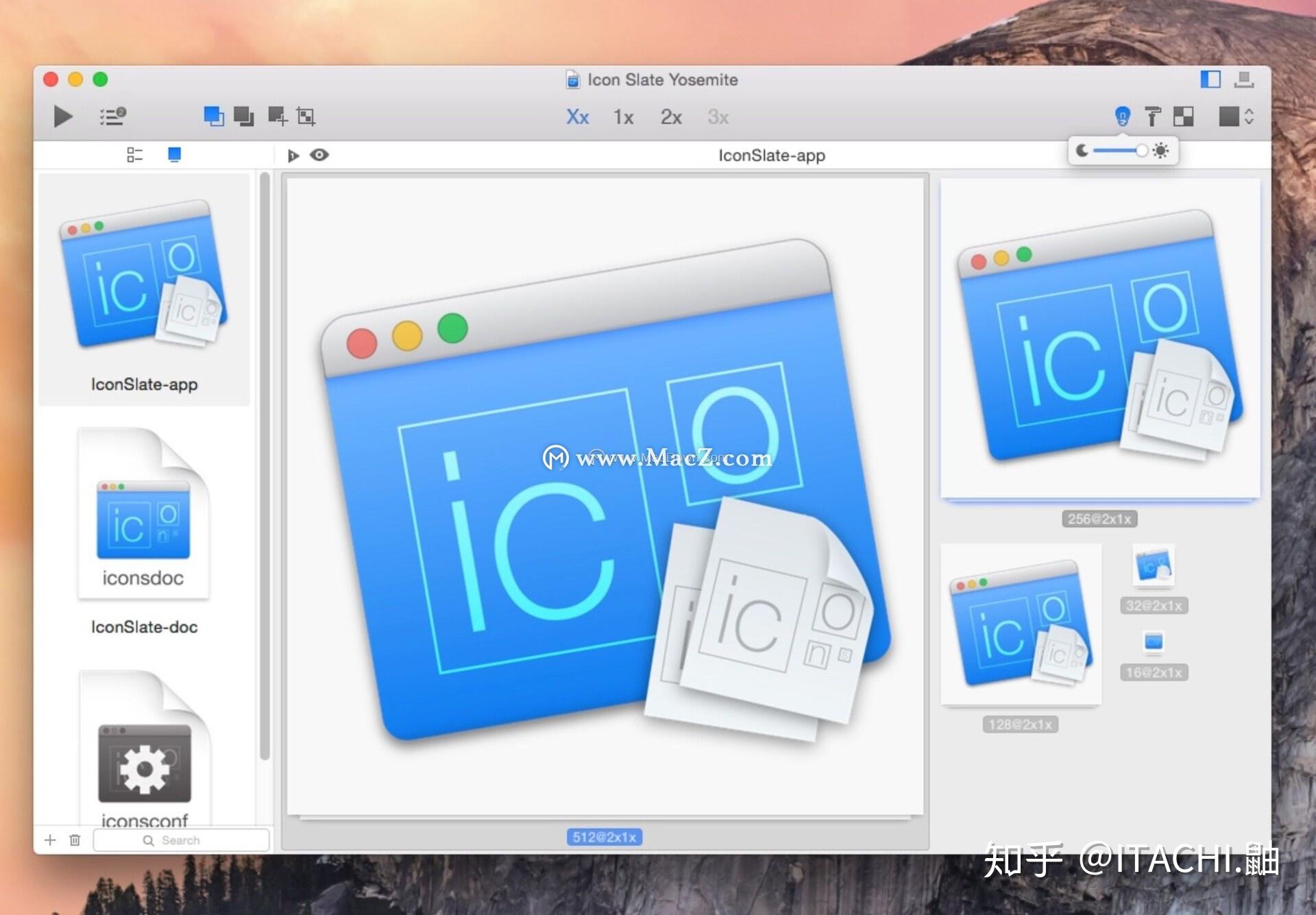Select the blue overlapping squares layer tool

pos(213,117)
